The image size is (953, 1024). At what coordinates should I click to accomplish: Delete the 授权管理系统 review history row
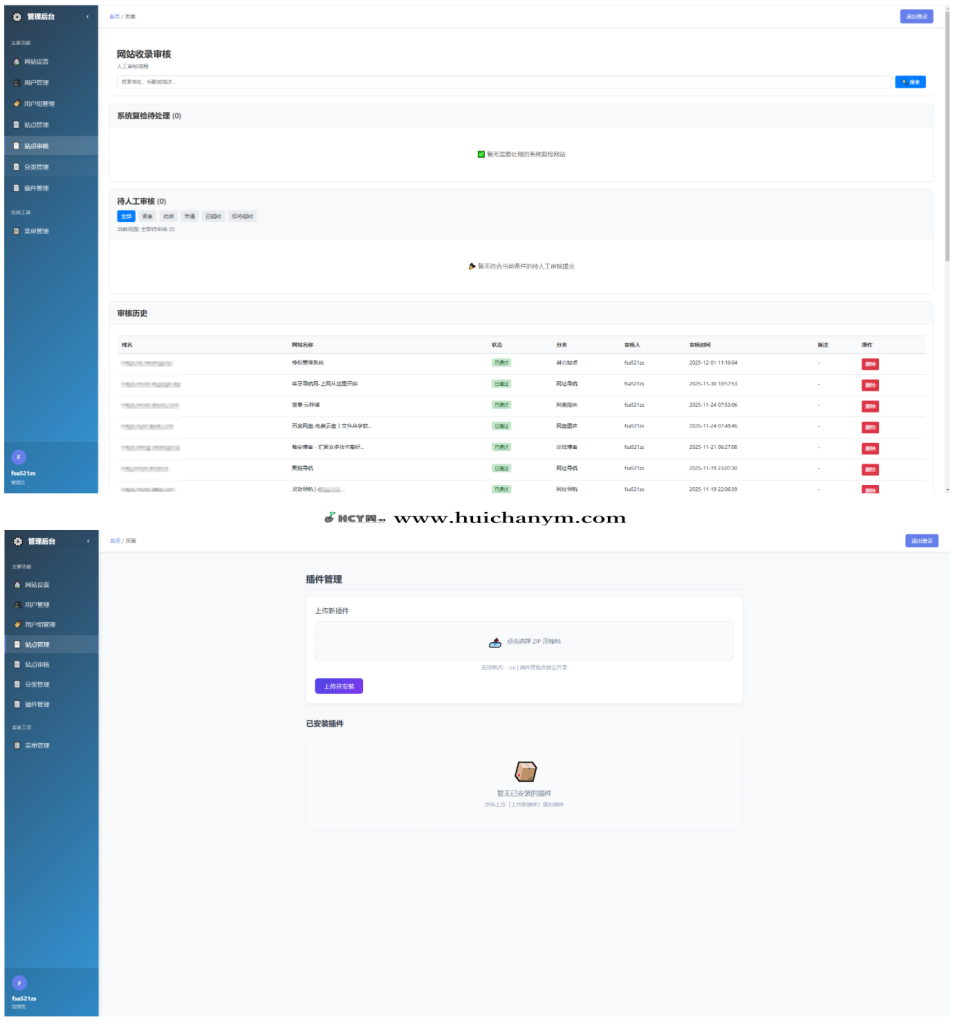click(870, 363)
